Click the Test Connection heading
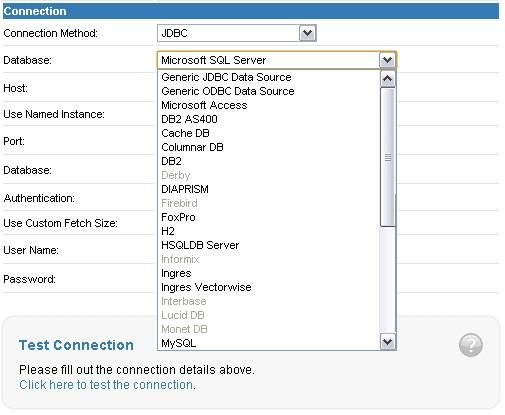Viewport: 505px width, 415px height. [76, 345]
